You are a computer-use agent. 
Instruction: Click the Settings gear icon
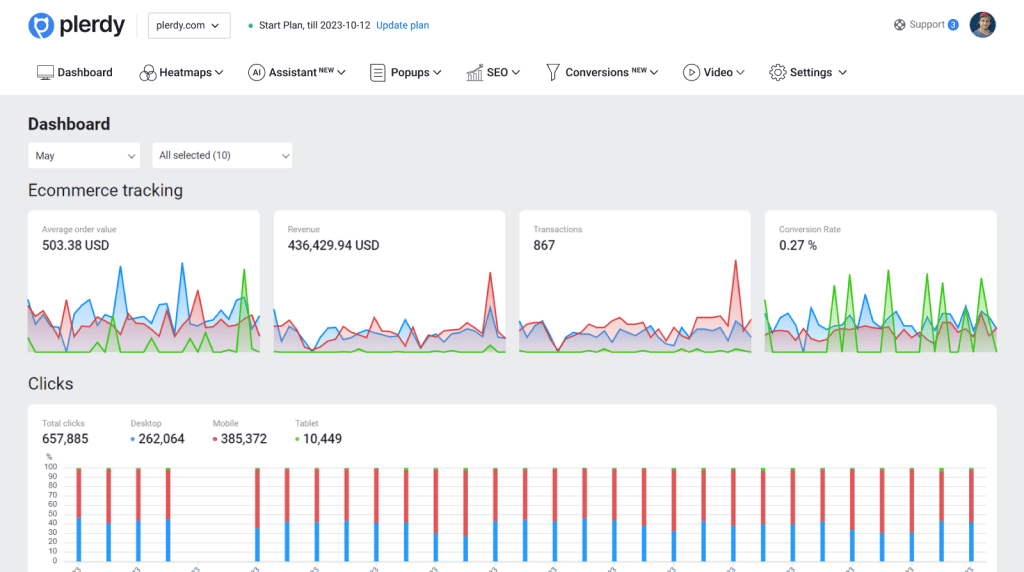pyautogui.click(x=777, y=73)
